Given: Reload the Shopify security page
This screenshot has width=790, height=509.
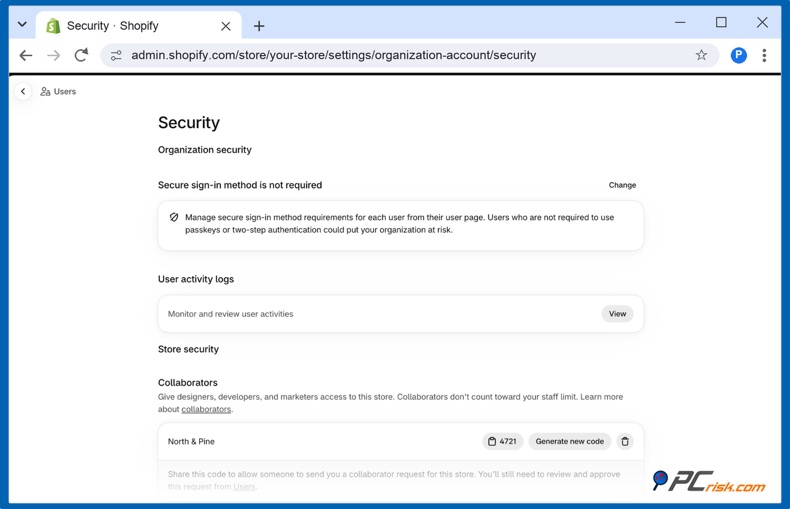Looking at the screenshot, I should pos(81,55).
